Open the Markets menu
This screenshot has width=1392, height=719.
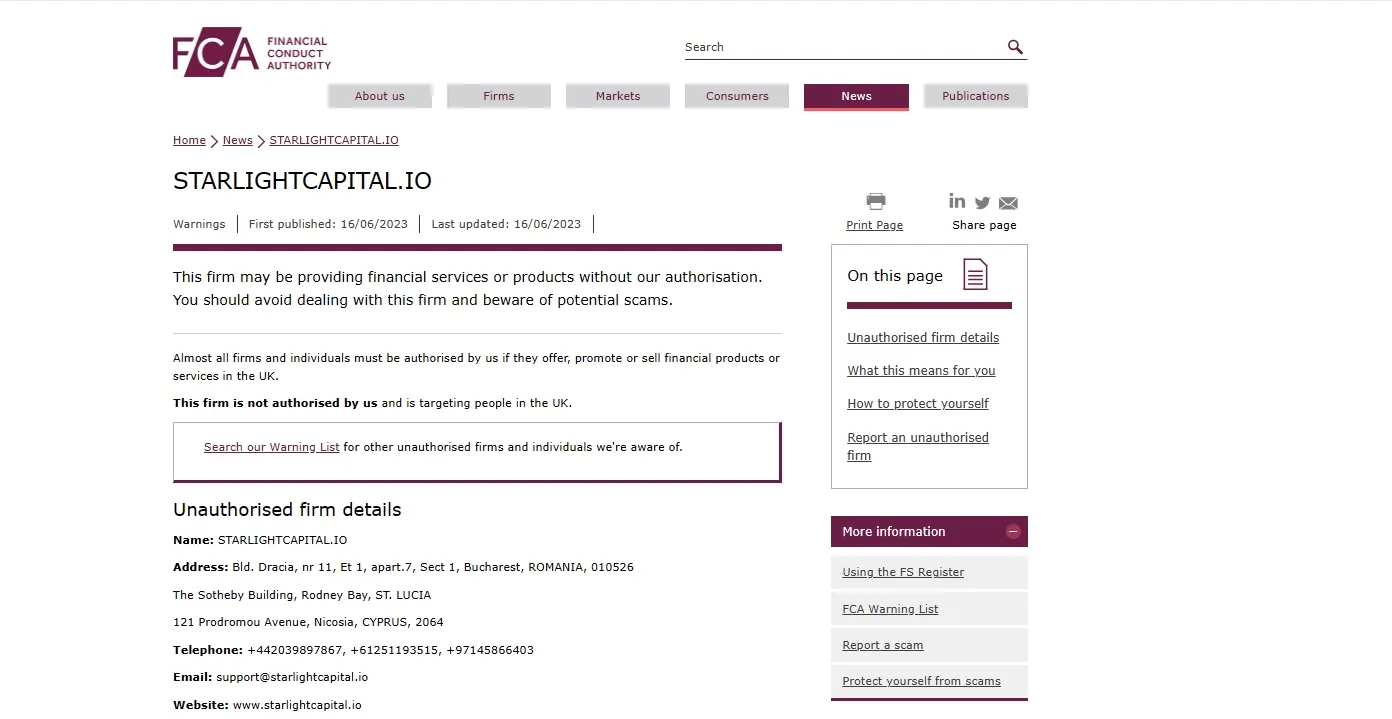tap(618, 96)
